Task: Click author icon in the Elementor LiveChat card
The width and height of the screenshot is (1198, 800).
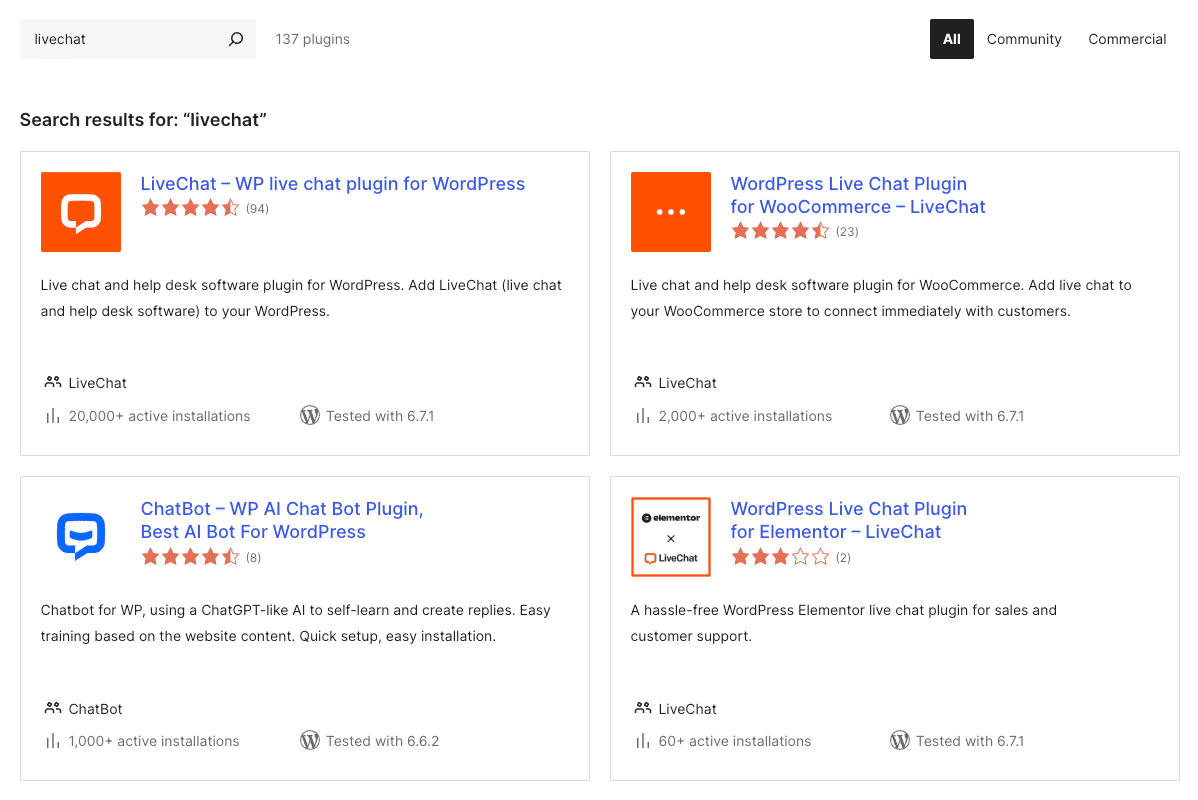Action: 643,708
